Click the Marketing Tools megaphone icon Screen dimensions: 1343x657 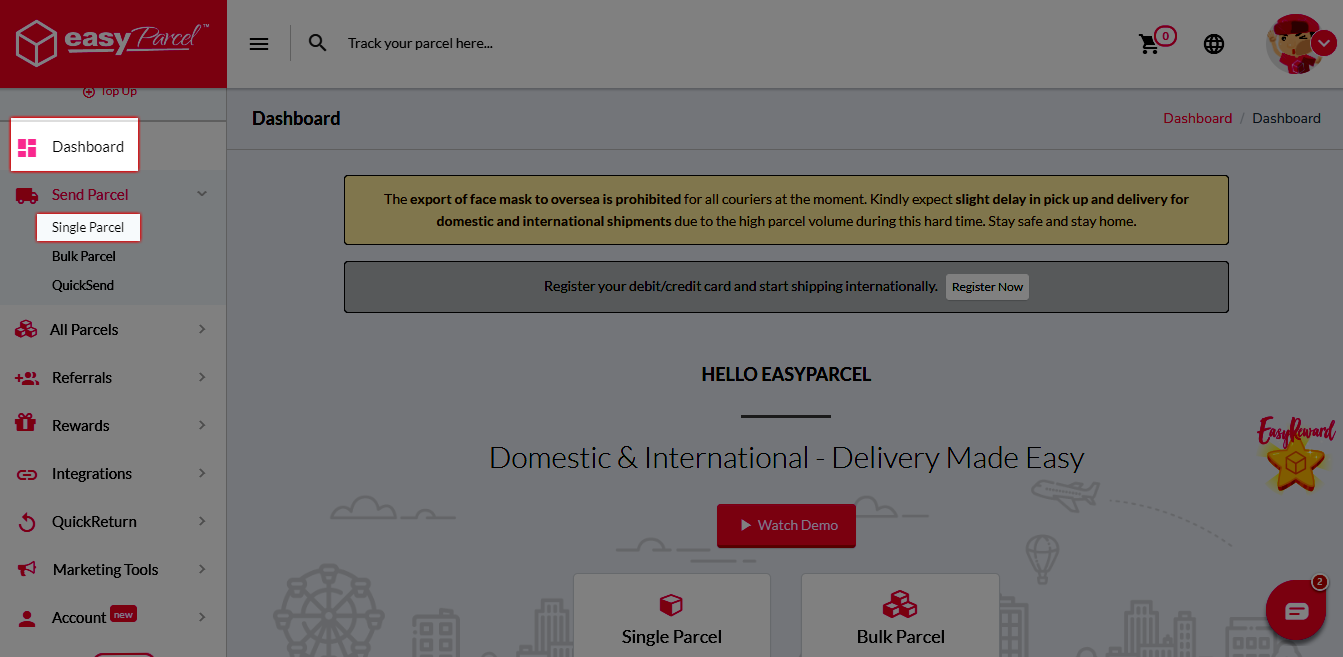[27, 569]
